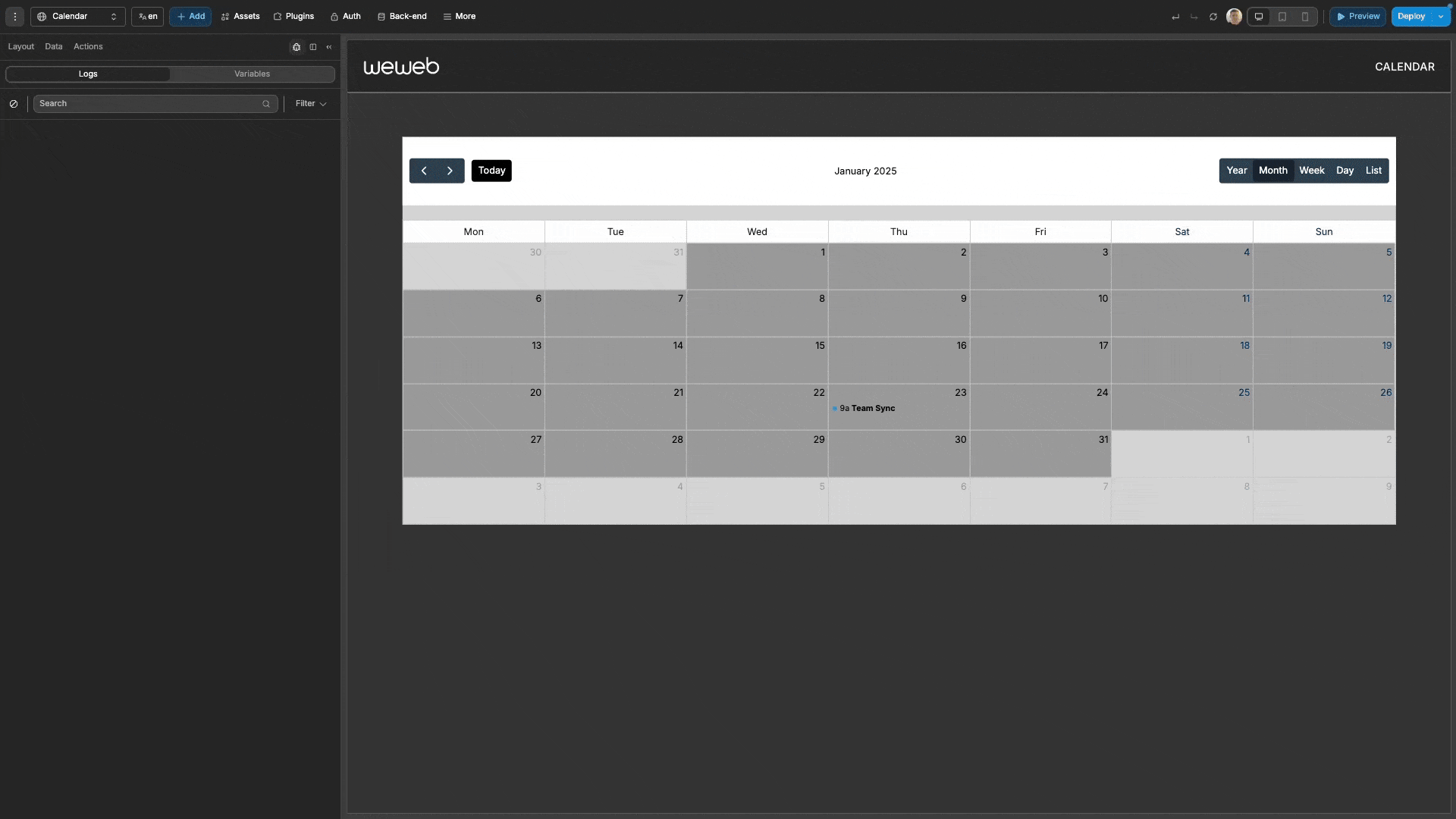Collapse the left sidebar panel
This screenshot has width=1456, height=819.
(x=329, y=47)
